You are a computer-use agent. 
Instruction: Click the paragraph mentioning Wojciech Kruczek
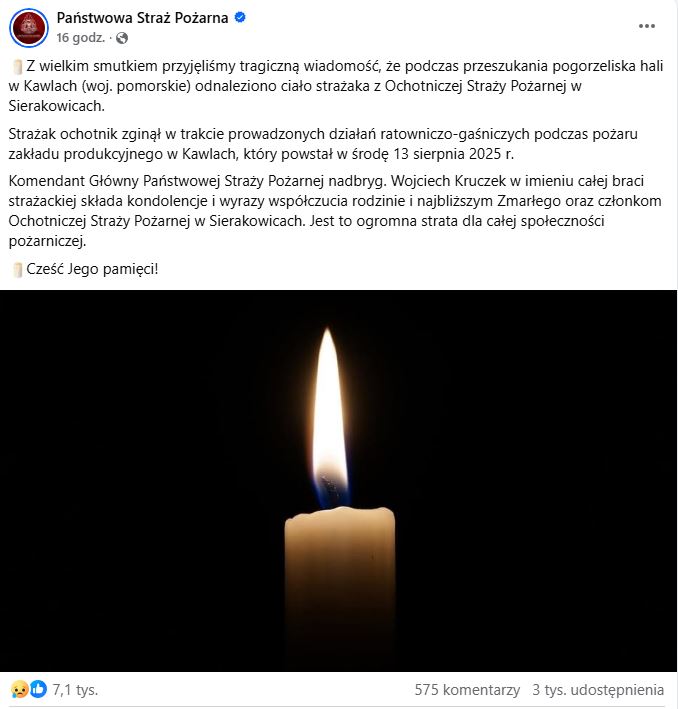[335, 211]
